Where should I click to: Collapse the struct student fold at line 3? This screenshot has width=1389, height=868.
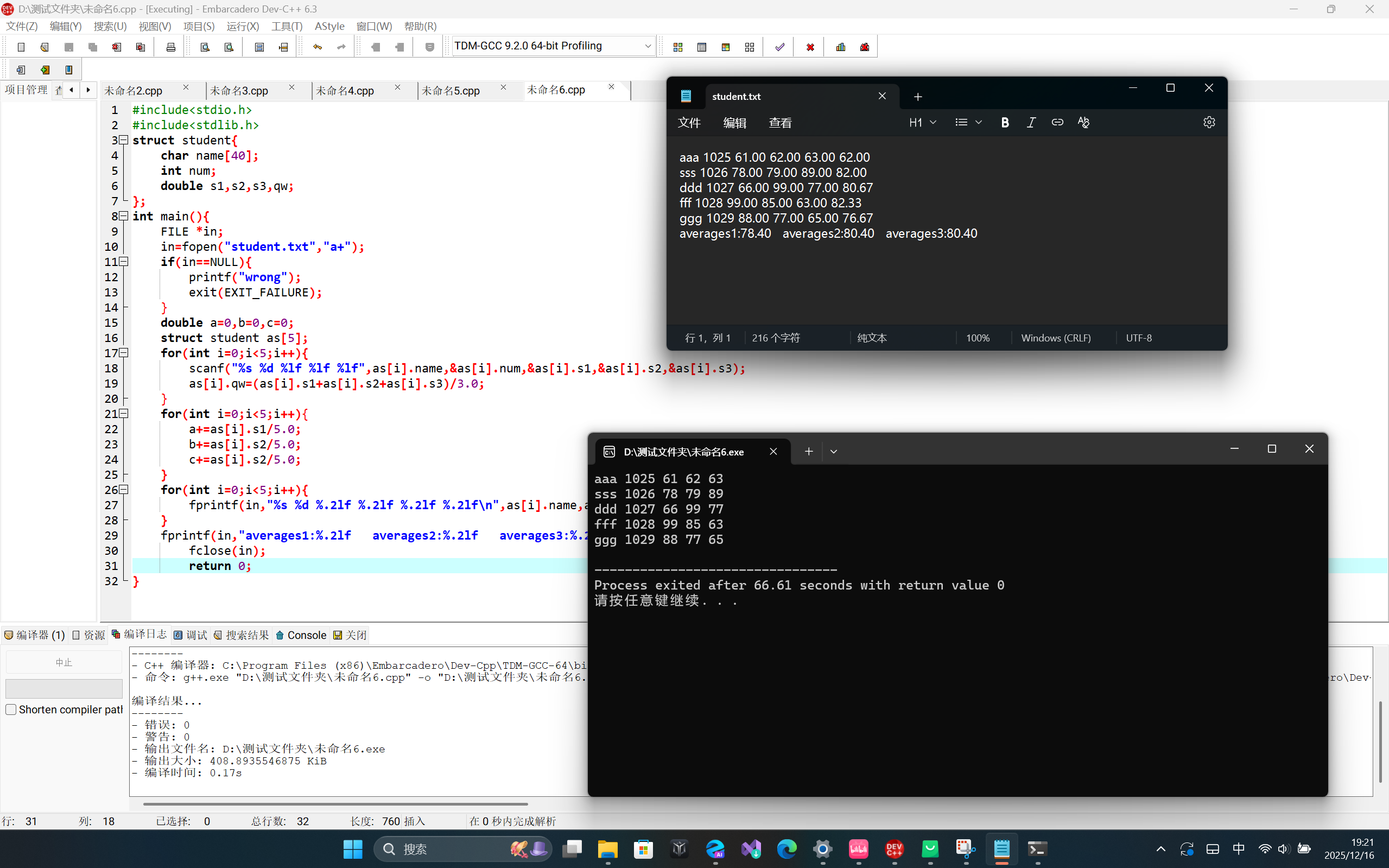click(x=123, y=140)
